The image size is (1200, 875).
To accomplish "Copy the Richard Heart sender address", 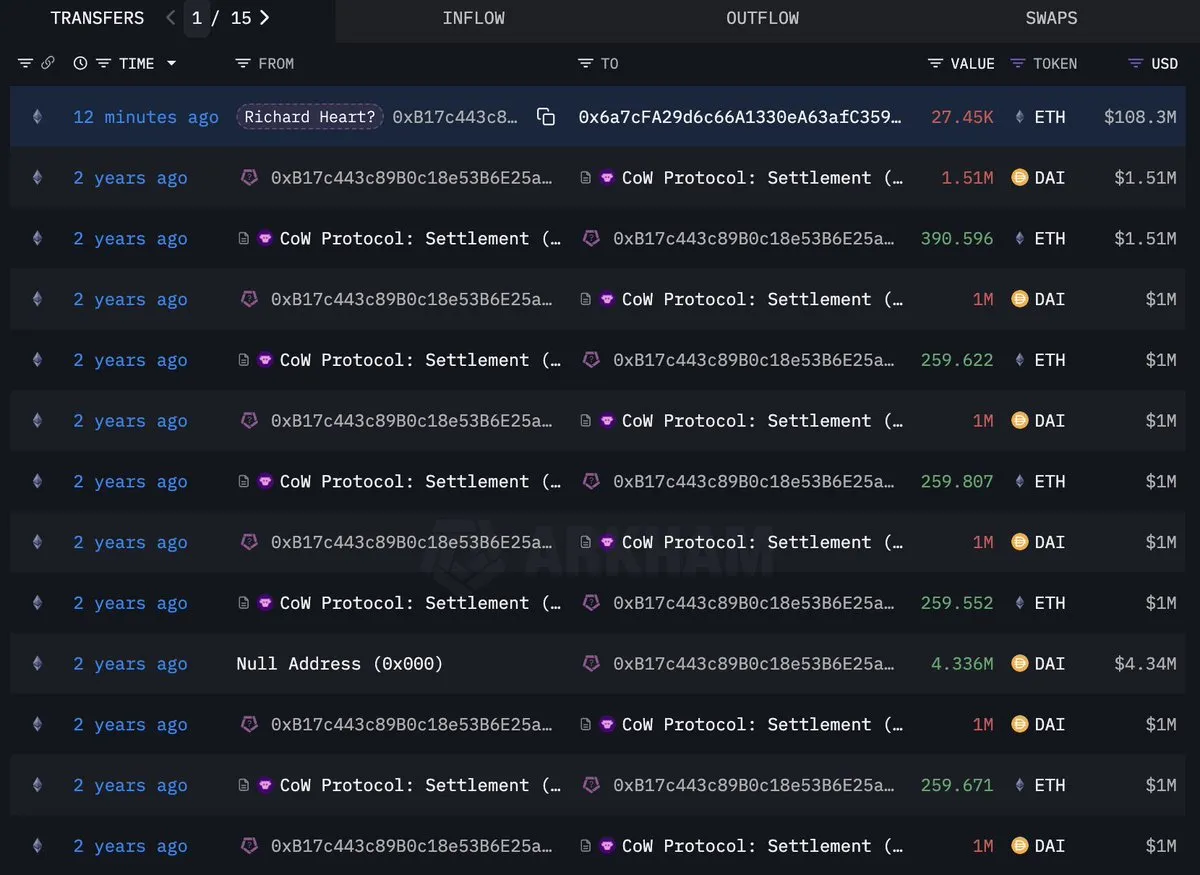I will click(546, 117).
